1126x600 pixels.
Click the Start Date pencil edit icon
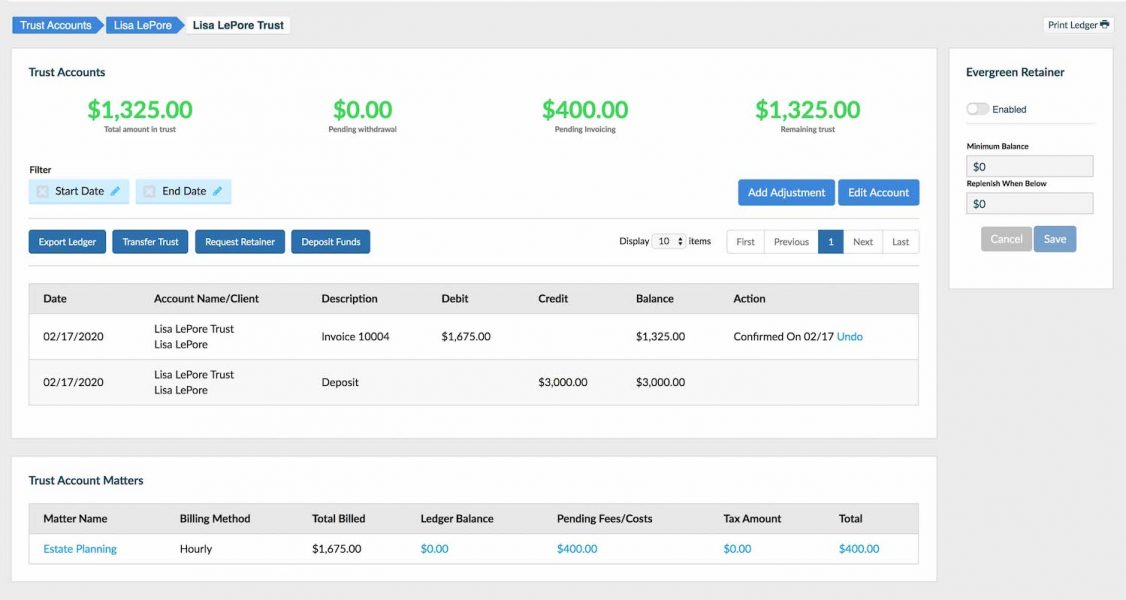[116, 191]
